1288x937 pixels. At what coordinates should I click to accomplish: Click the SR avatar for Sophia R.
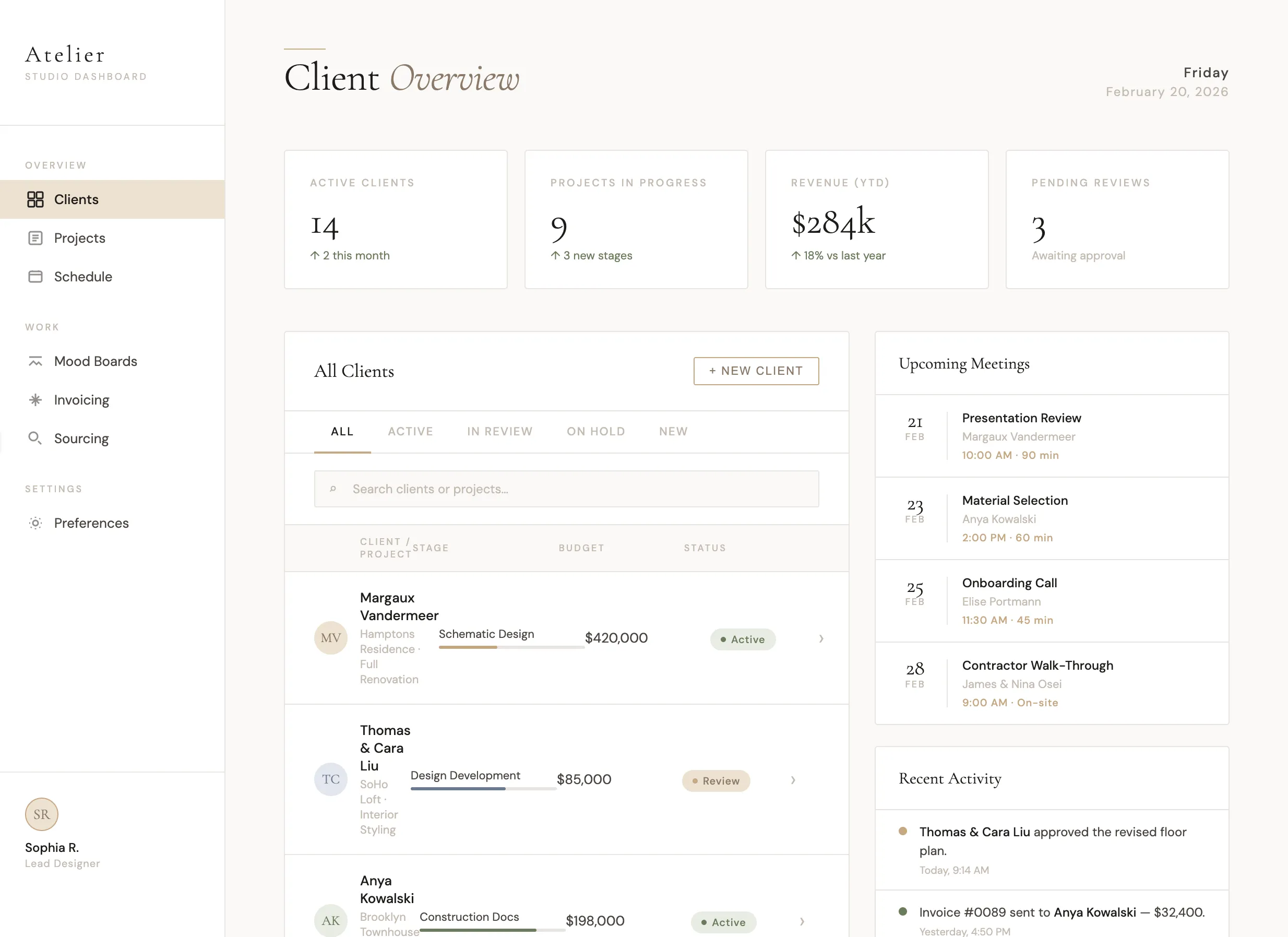(41, 814)
